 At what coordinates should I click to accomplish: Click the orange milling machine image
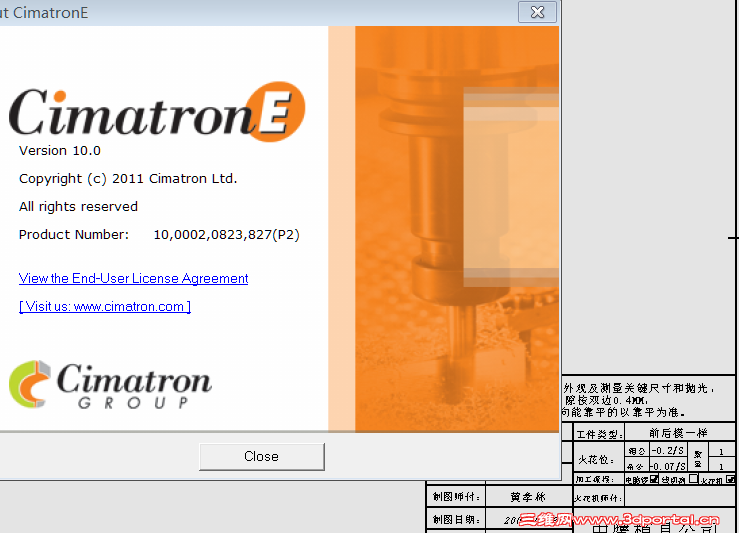(457, 229)
